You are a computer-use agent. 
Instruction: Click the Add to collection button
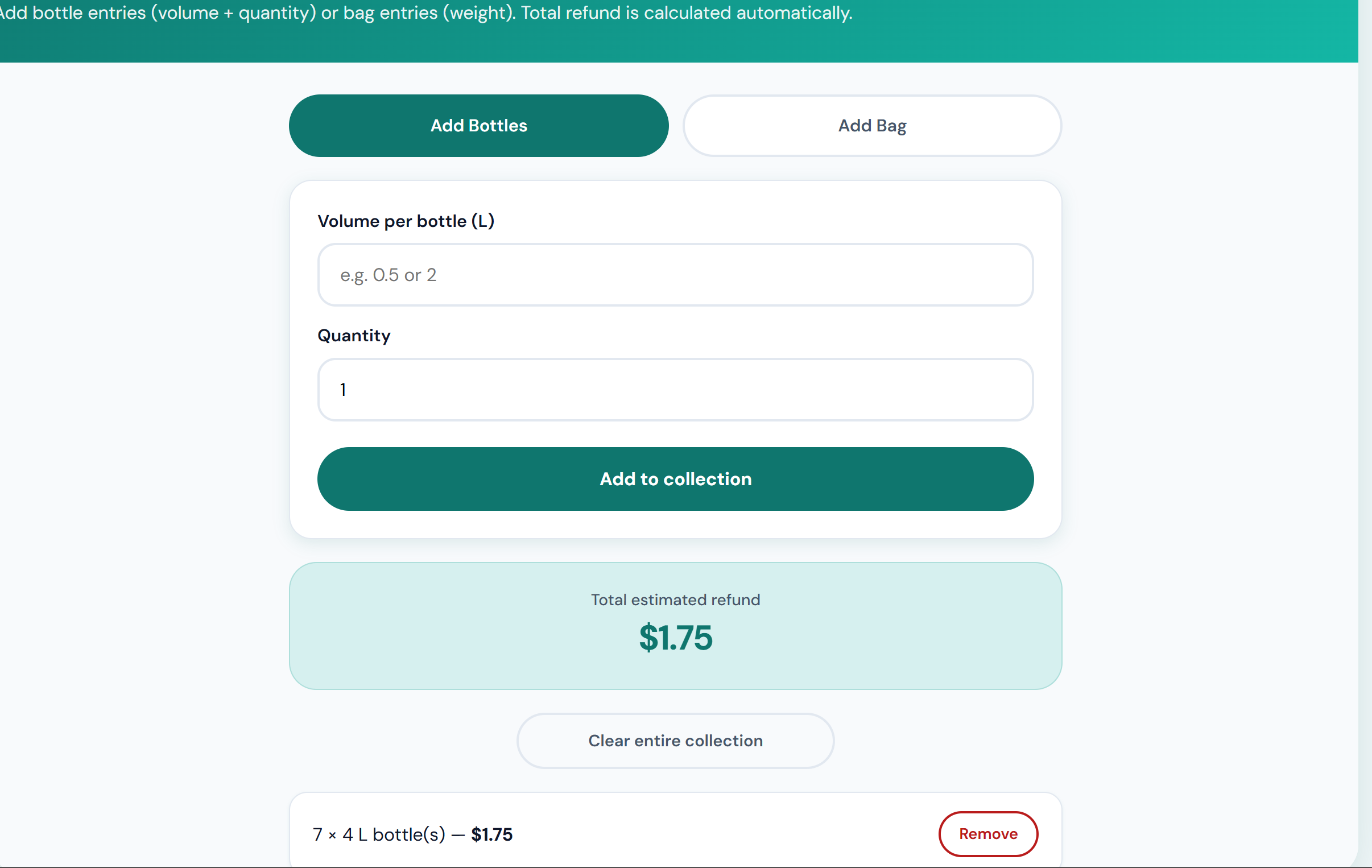pyautogui.click(x=675, y=479)
